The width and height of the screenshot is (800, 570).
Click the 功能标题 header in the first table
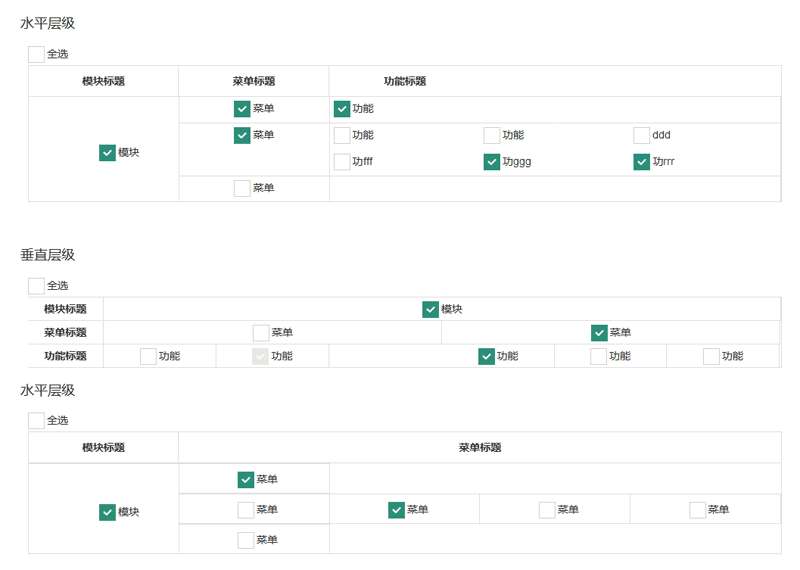pyautogui.click(x=405, y=82)
